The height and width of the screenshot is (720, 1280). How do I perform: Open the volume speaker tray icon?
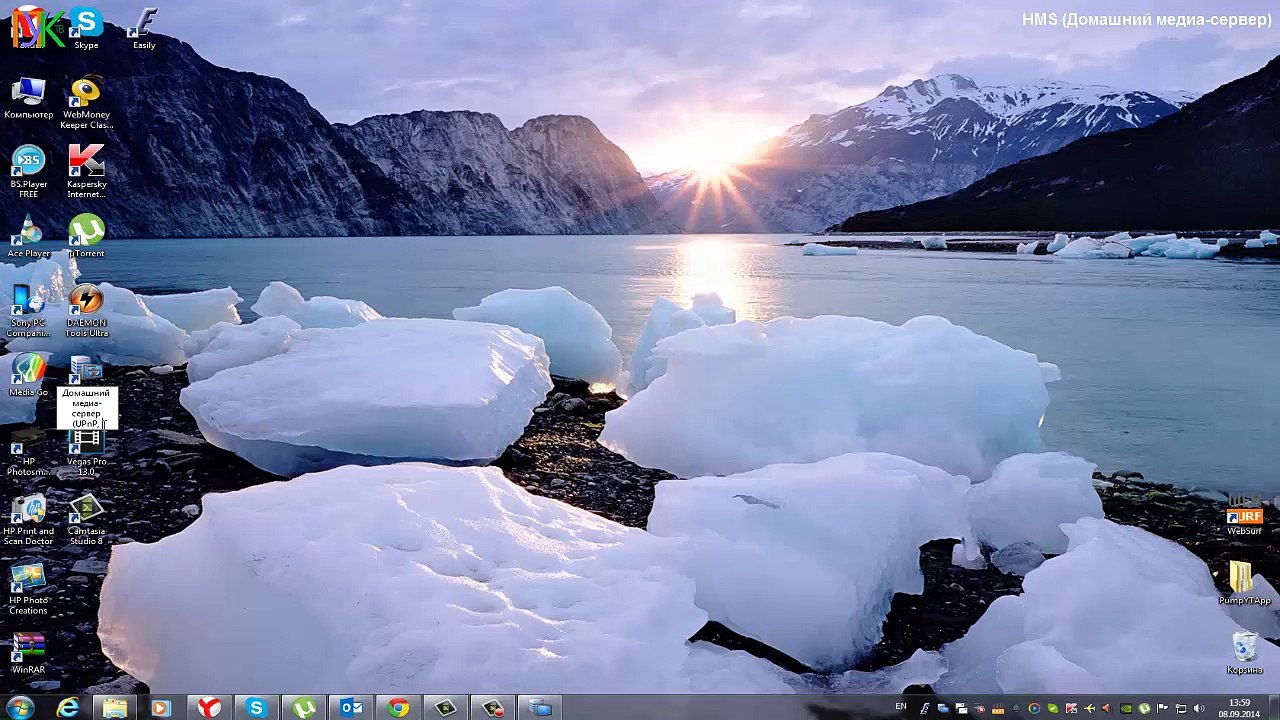(1198, 708)
